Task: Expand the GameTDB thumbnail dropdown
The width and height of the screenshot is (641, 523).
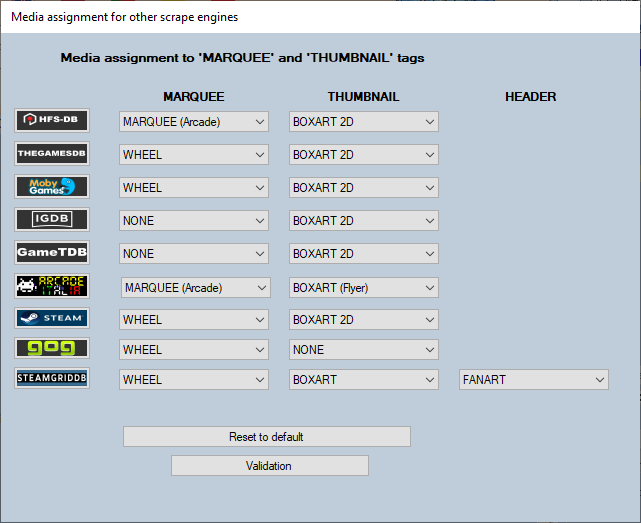Action: [x=363, y=254]
